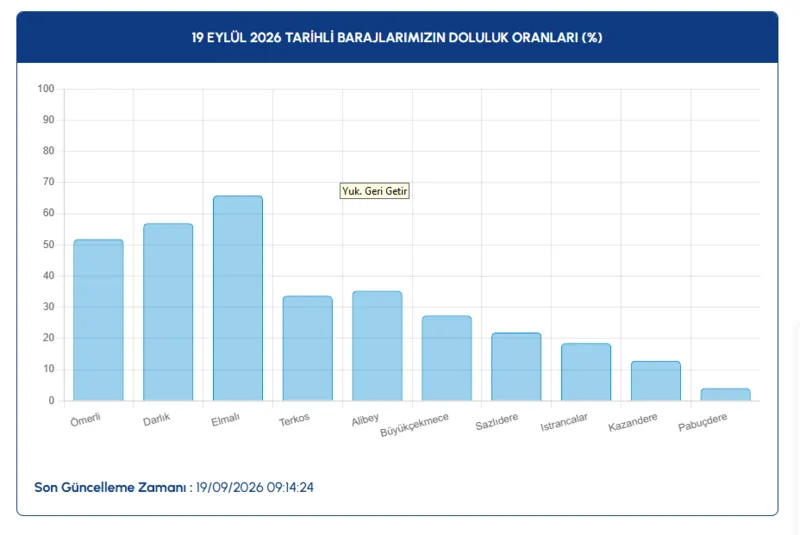This screenshot has height=535, width=800.
Task: Click the Istrancalar axis label
Action: pyautogui.click(x=564, y=422)
